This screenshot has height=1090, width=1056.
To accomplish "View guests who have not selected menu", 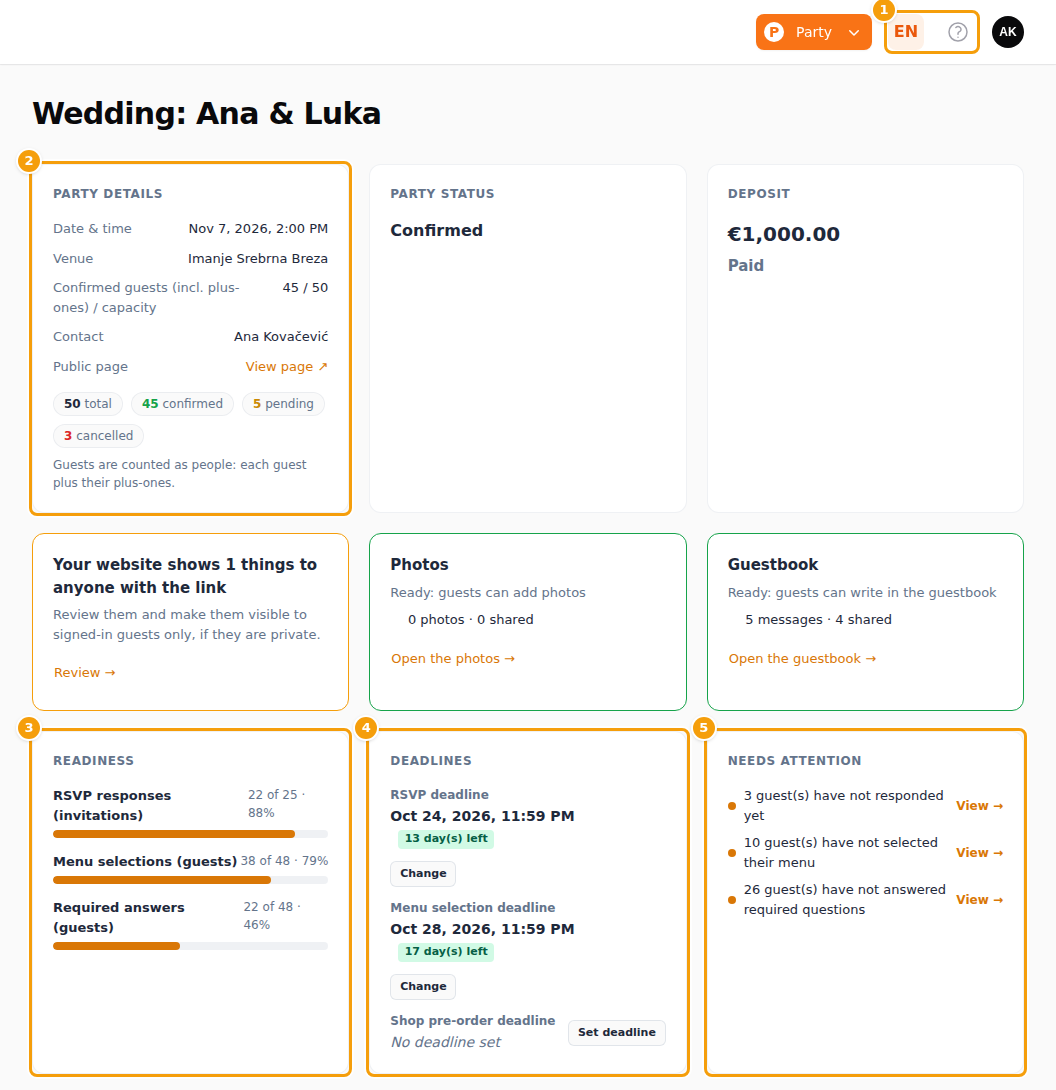I will tap(979, 852).
